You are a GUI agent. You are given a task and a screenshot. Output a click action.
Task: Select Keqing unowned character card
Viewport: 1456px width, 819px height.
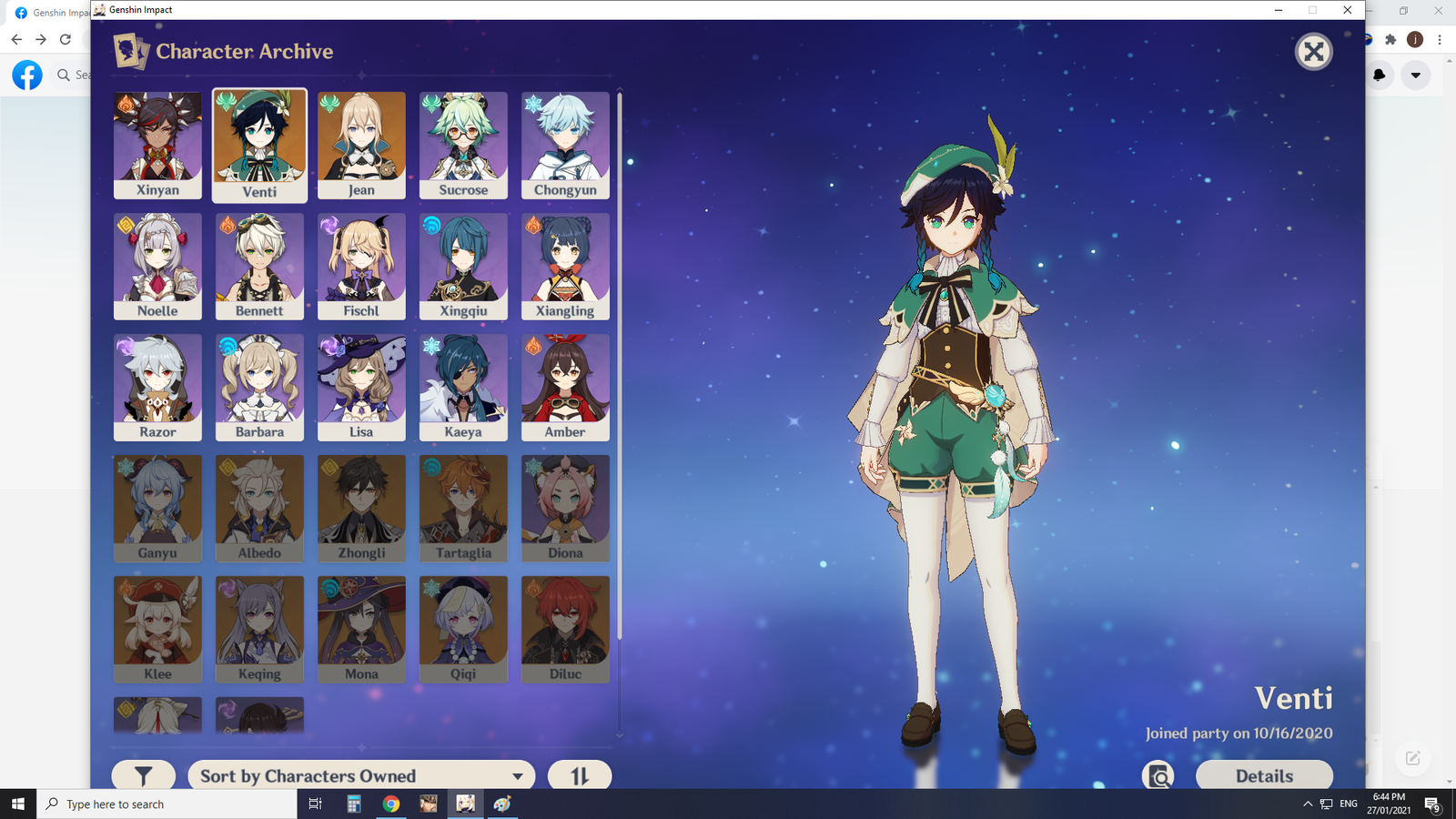point(259,630)
